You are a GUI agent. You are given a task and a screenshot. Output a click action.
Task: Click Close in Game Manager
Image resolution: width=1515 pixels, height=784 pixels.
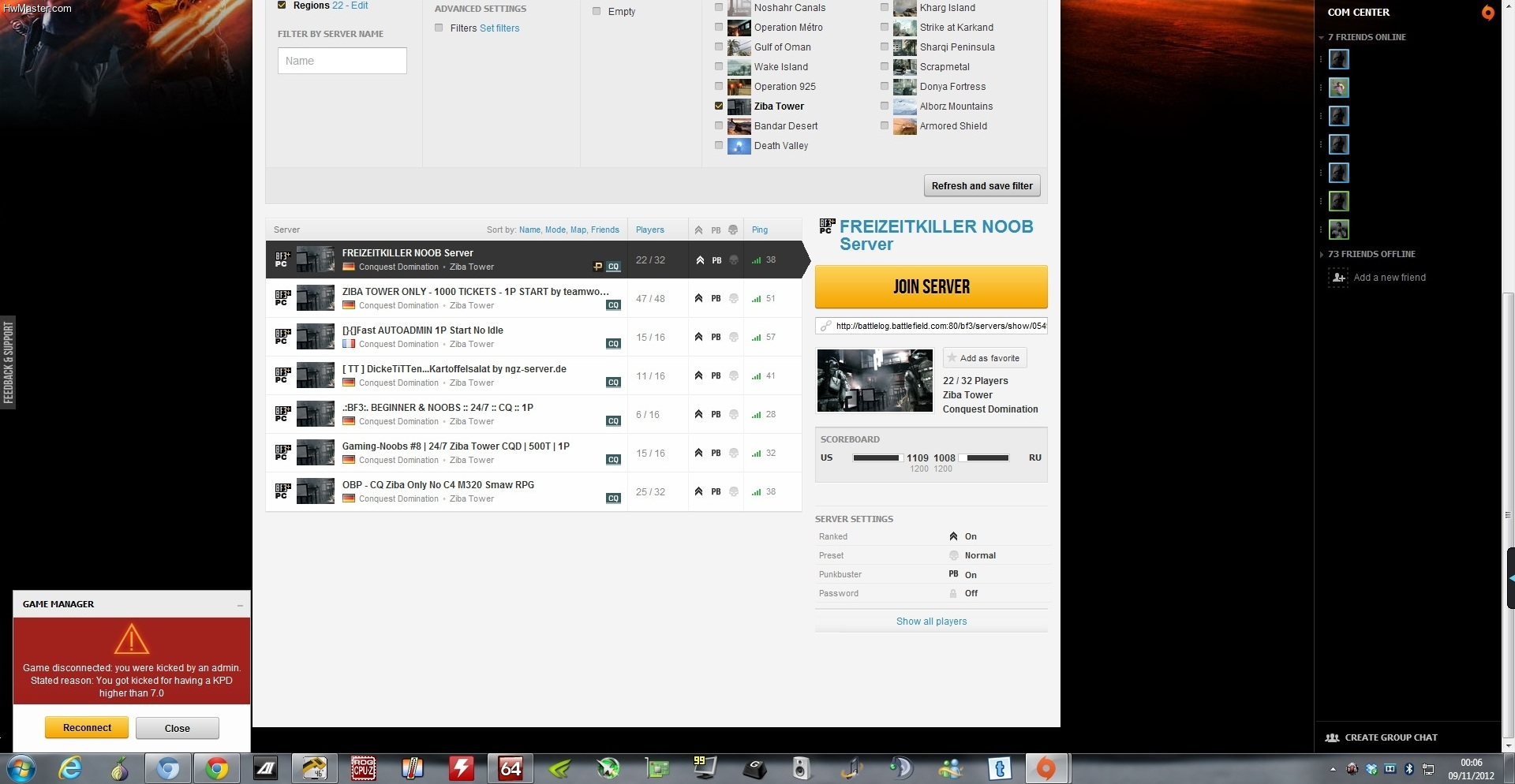tap(178, 728)
